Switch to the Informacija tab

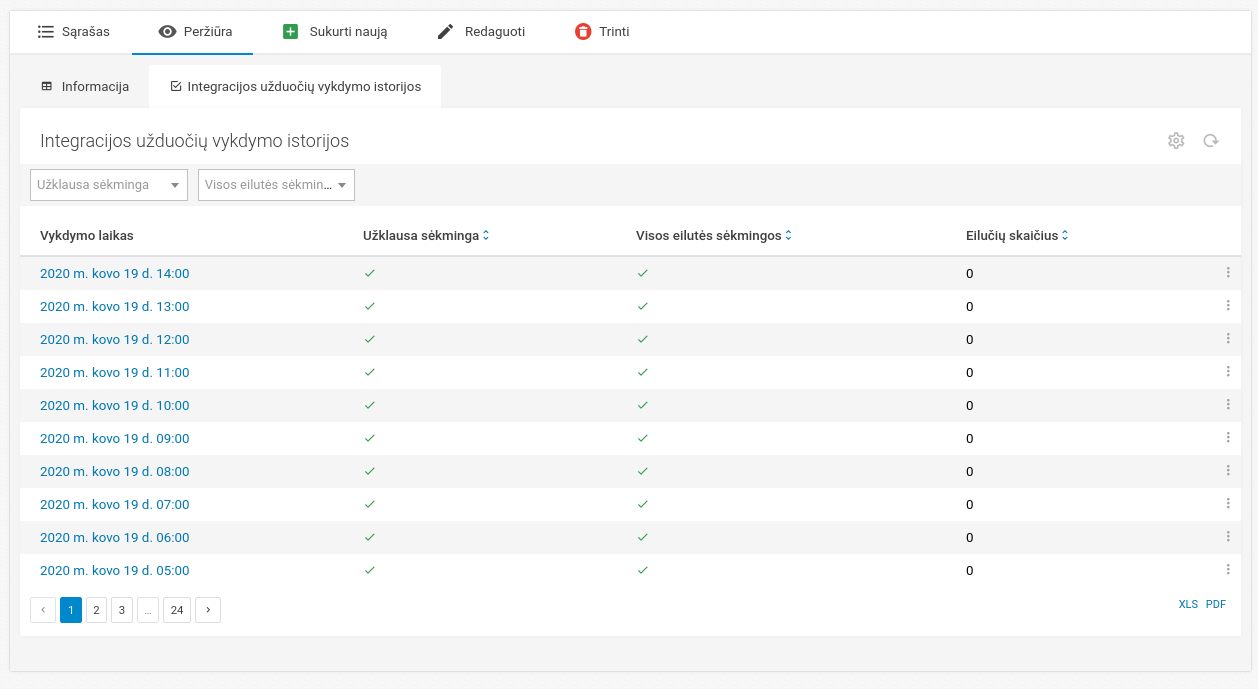pyautogui.click(x=85, y=87)
